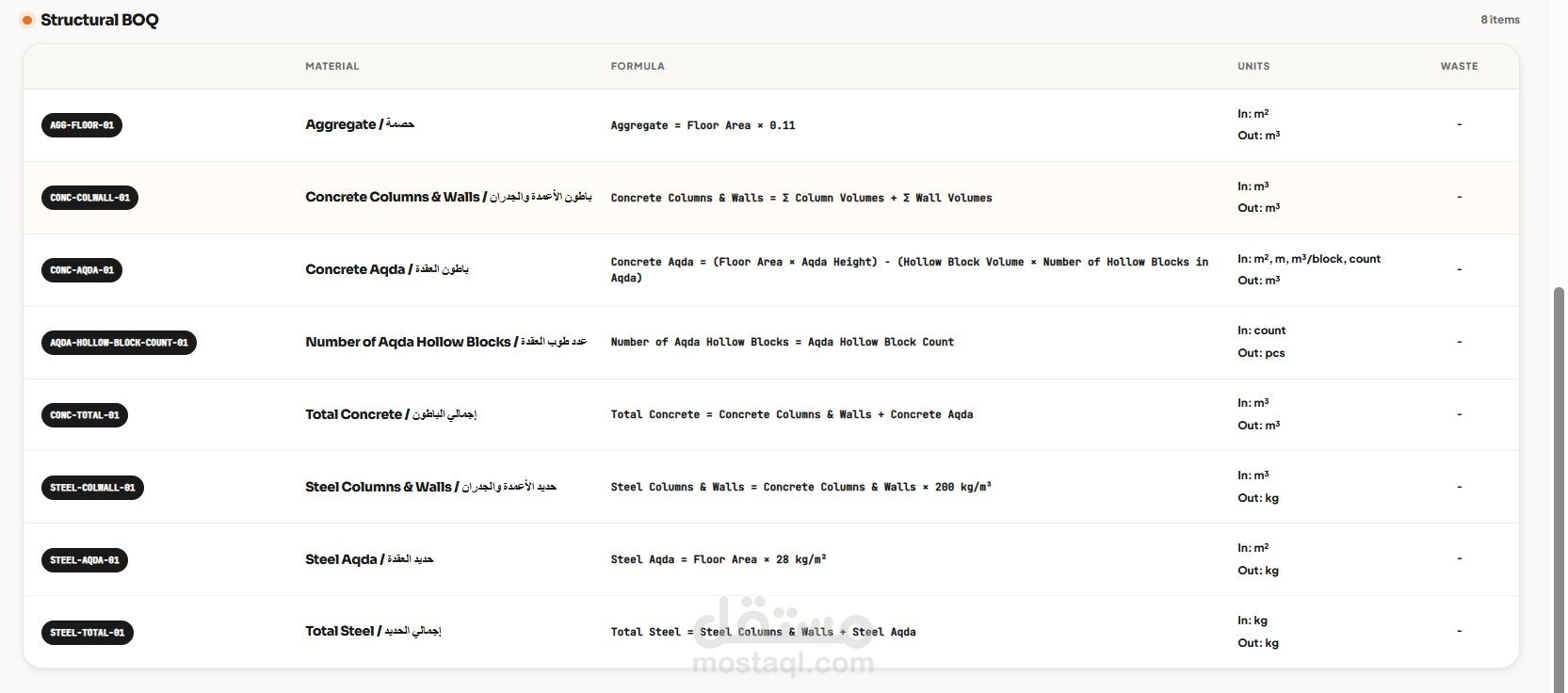1568x693 pixels.
Task: Click 'In: count' in the hollow blocks row
Action: tap(1261, 330)
